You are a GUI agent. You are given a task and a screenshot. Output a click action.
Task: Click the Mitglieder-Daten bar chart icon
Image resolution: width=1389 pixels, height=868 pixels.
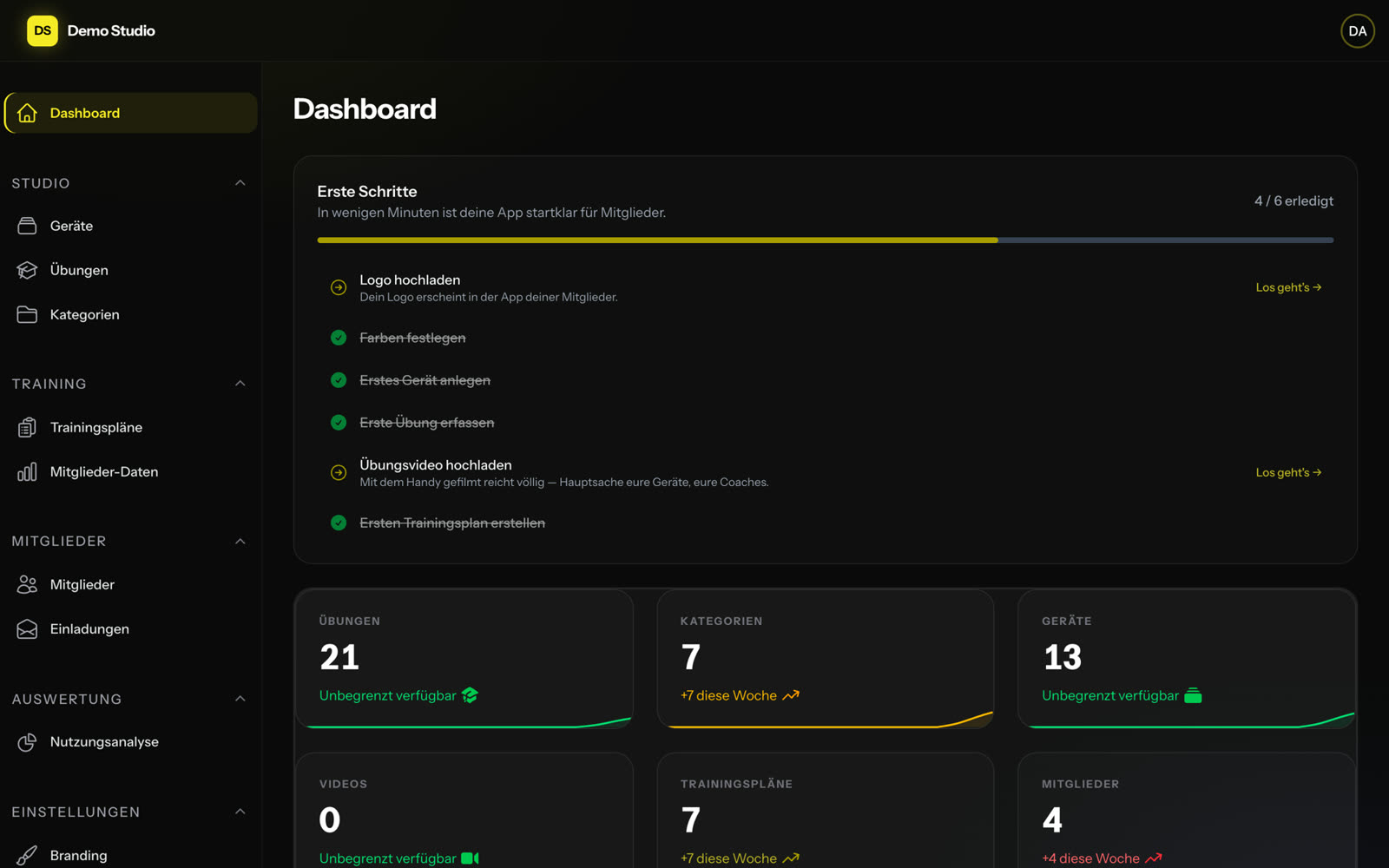point(27,471)
